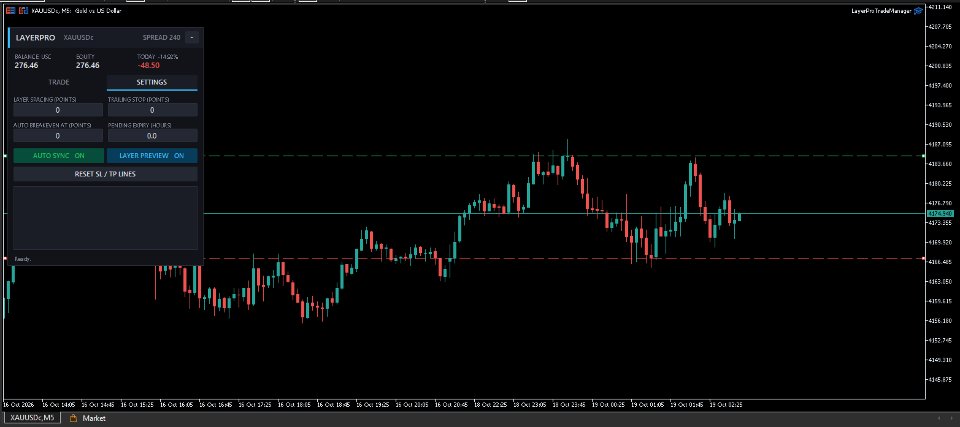Click the LayerProTradeManager label at top right
960x427 pixels.
click(x=882, y=10)
